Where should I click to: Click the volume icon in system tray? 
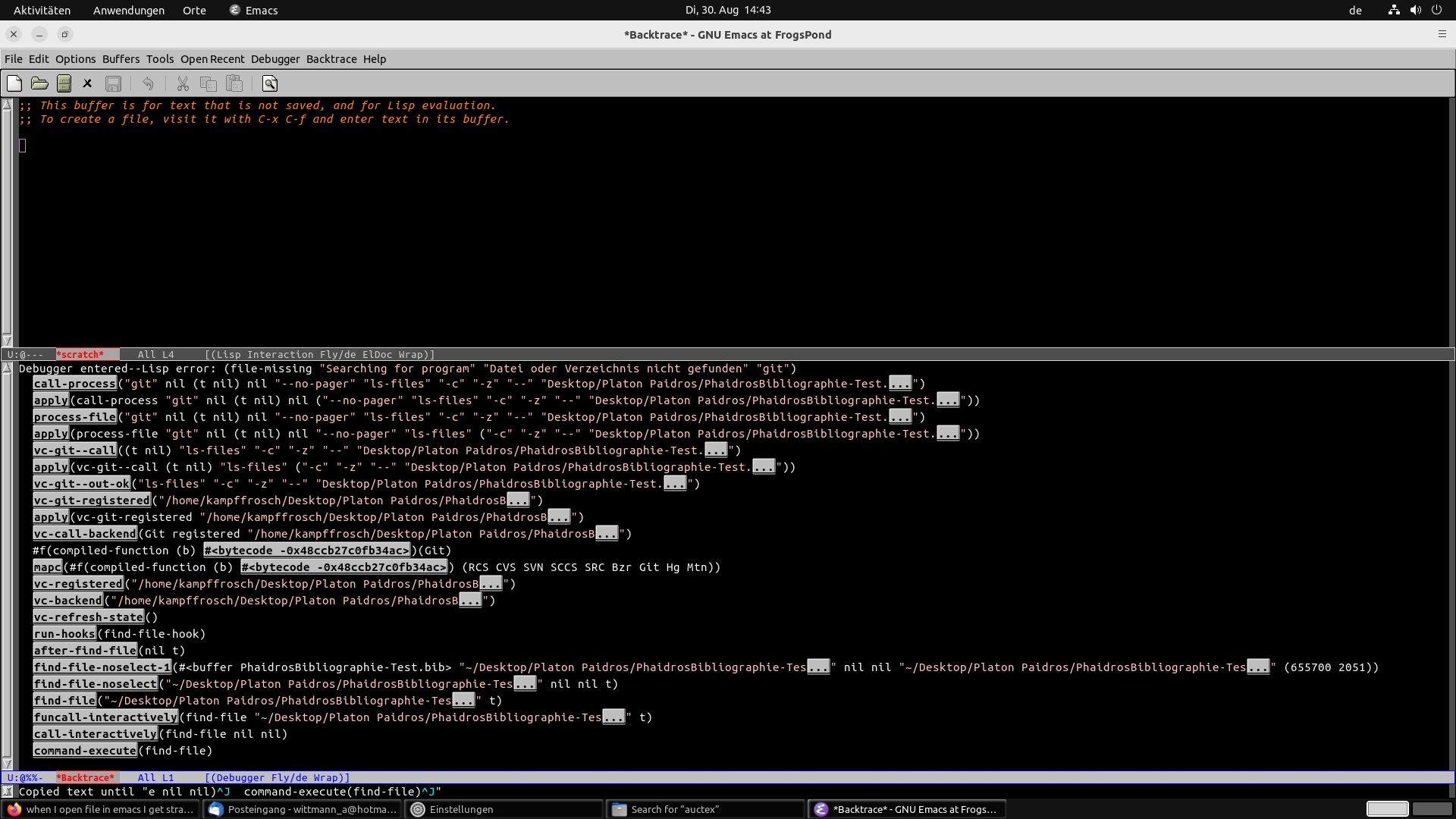click(1415, 10)
